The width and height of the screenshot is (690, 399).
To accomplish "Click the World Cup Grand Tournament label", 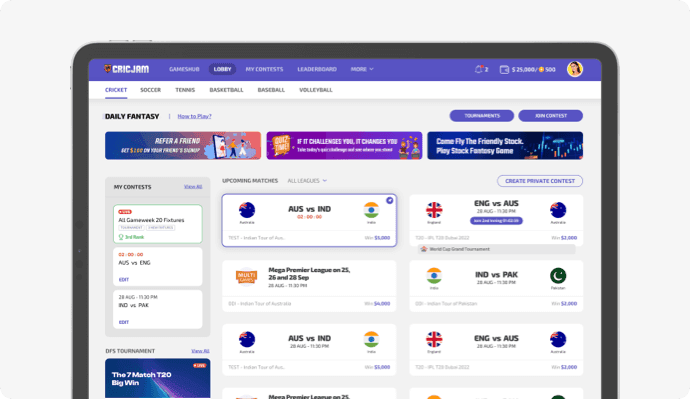I will click(459, 249).
